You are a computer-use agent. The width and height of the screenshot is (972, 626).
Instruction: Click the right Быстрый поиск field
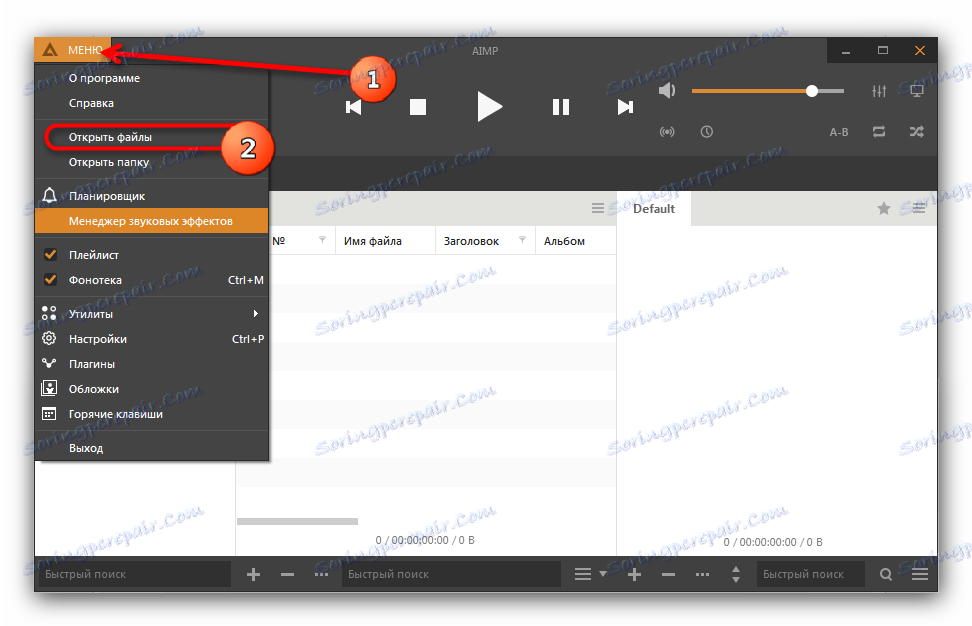pyautogui.click(x=811, y=574)
